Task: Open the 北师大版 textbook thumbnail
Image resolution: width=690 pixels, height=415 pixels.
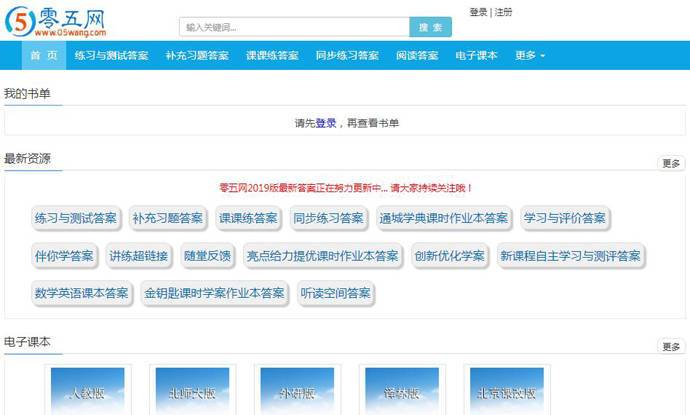Action: (x=192, y=391)
